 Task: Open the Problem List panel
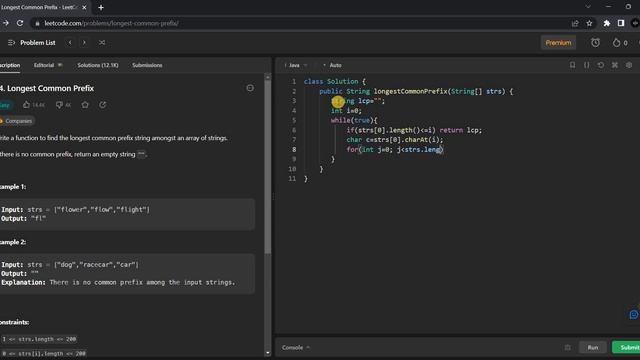(x=31, y=42)
